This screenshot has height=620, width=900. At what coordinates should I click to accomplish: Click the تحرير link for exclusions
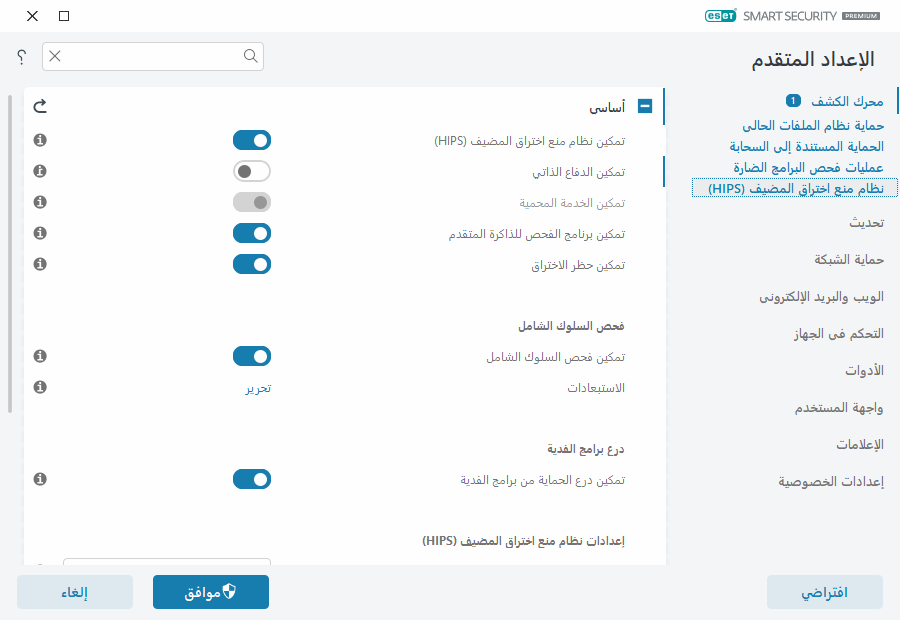tap(258, 387)
